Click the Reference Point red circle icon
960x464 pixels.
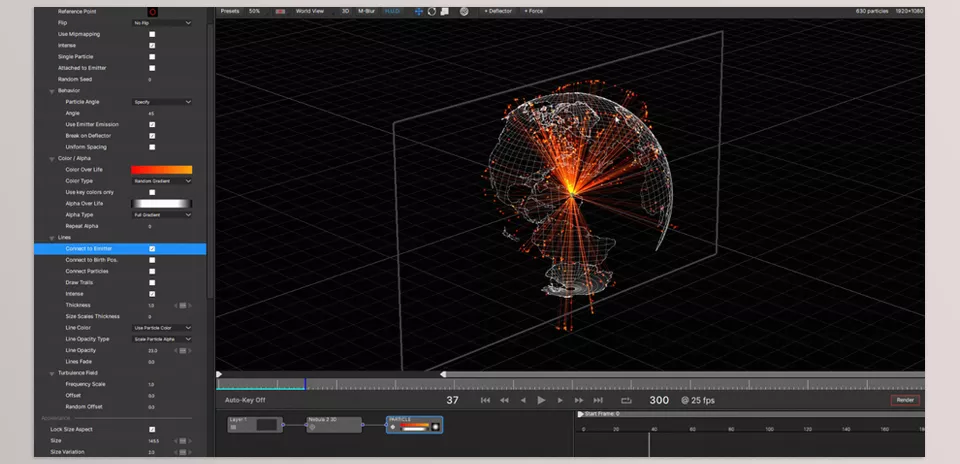tap(152, 12)
